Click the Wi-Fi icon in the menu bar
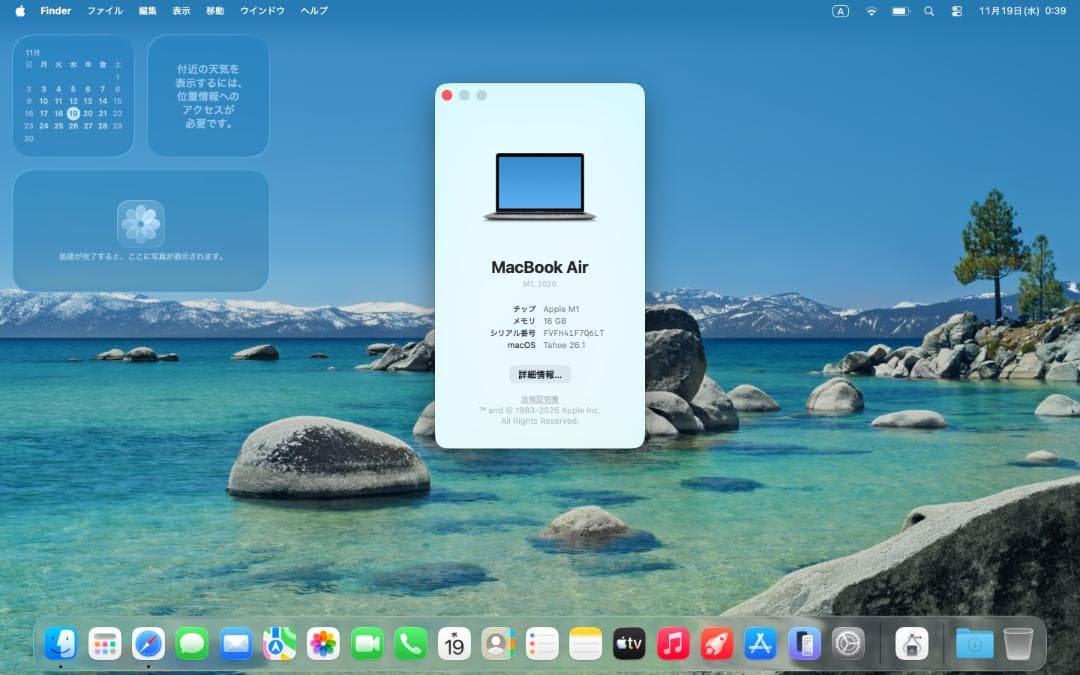Image resolution: width=1080 pixels, height=675 pixels. (x=871, y=11)
